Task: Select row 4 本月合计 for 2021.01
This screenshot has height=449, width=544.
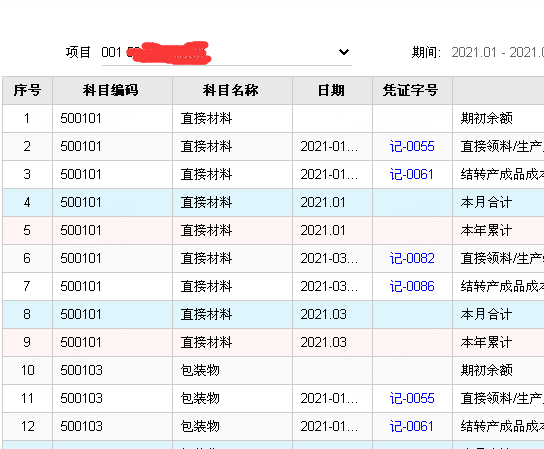Action: coord(273,203)
